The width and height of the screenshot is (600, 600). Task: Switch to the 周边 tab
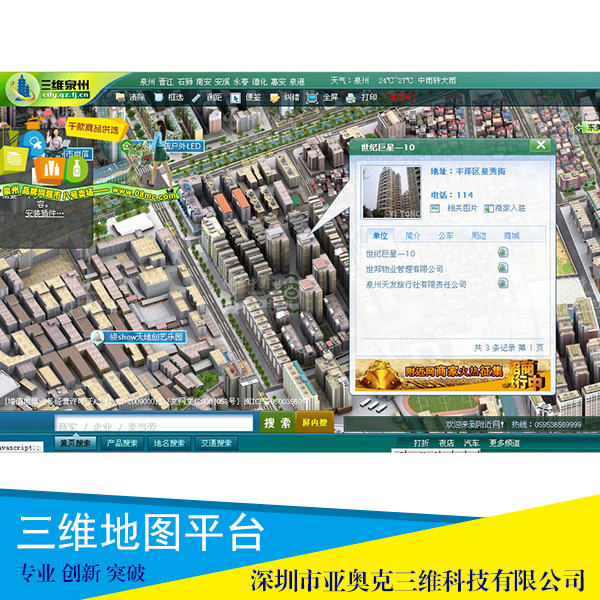pos(479,236)
